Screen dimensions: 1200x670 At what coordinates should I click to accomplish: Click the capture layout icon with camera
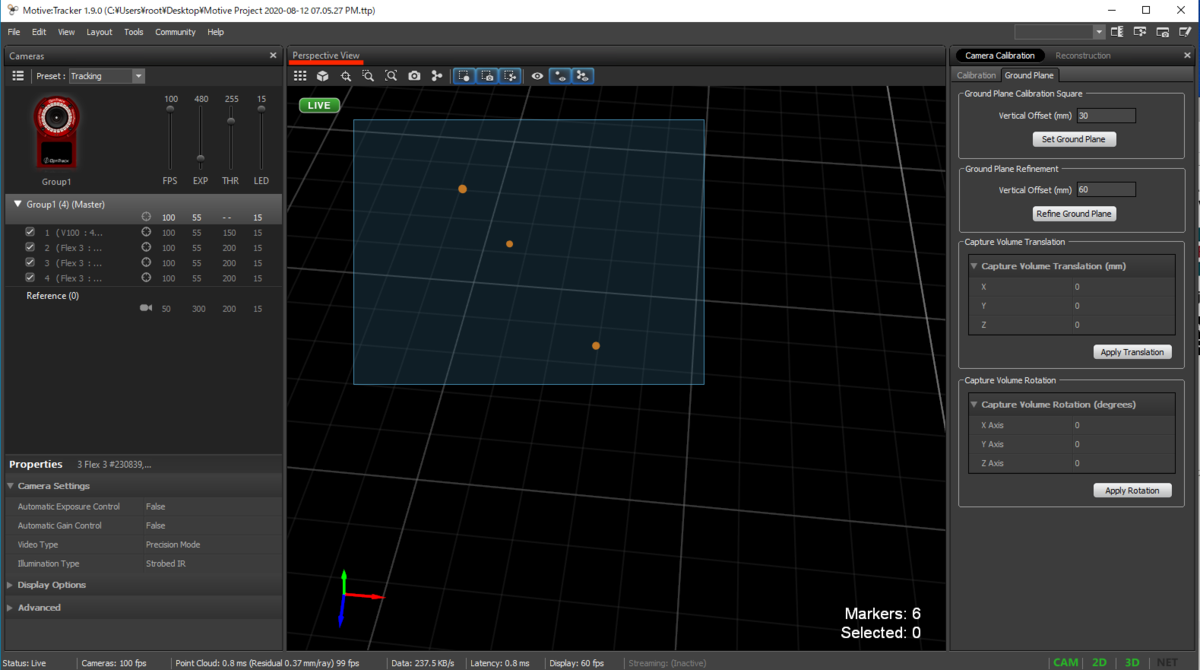[x=1163, y=33]
